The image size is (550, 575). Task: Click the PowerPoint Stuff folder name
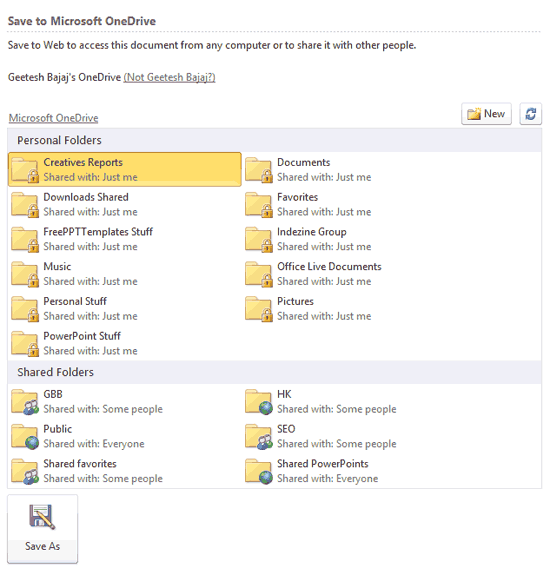(82, 336)
